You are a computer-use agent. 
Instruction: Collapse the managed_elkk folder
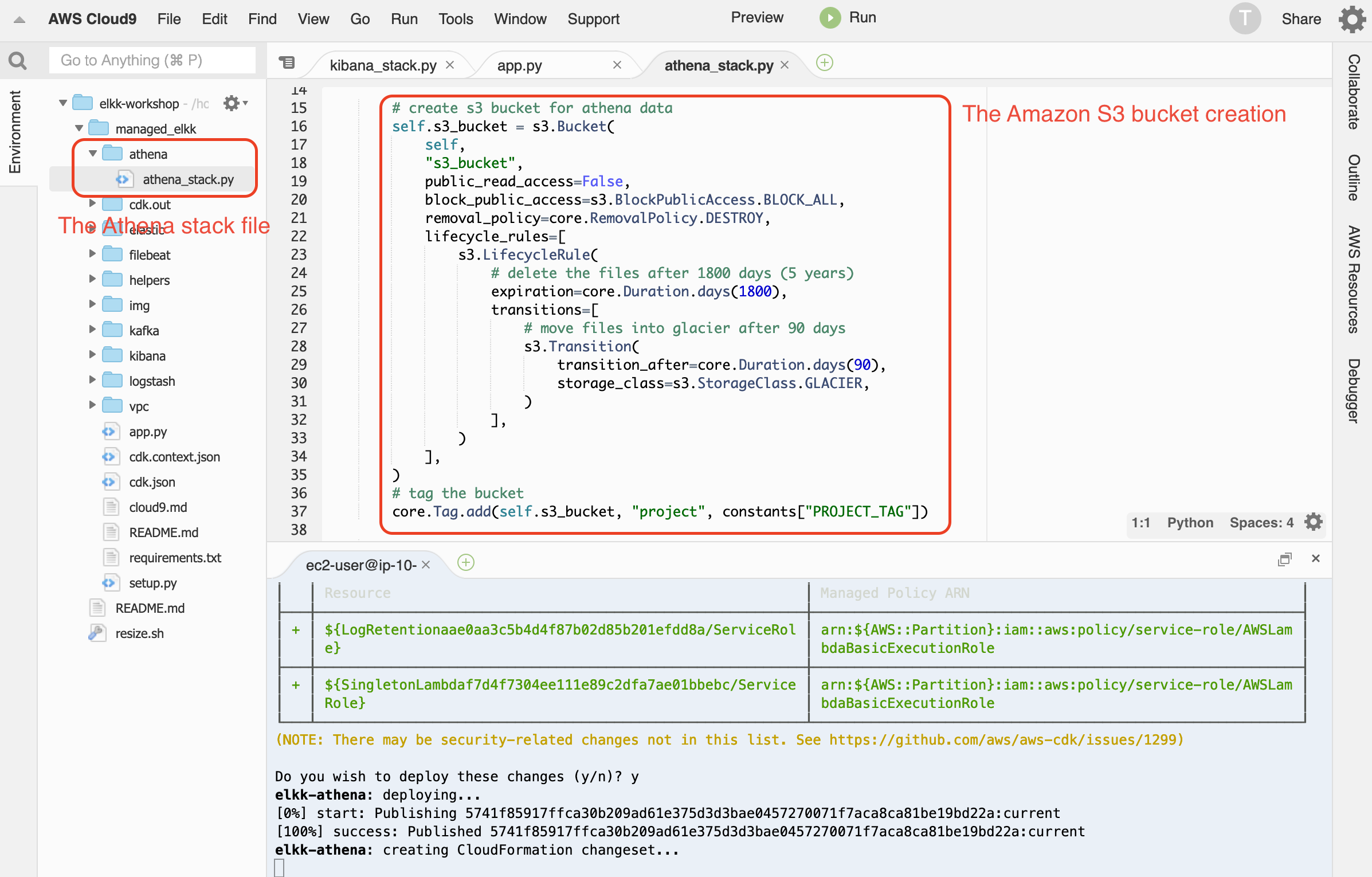coord(79,128)
